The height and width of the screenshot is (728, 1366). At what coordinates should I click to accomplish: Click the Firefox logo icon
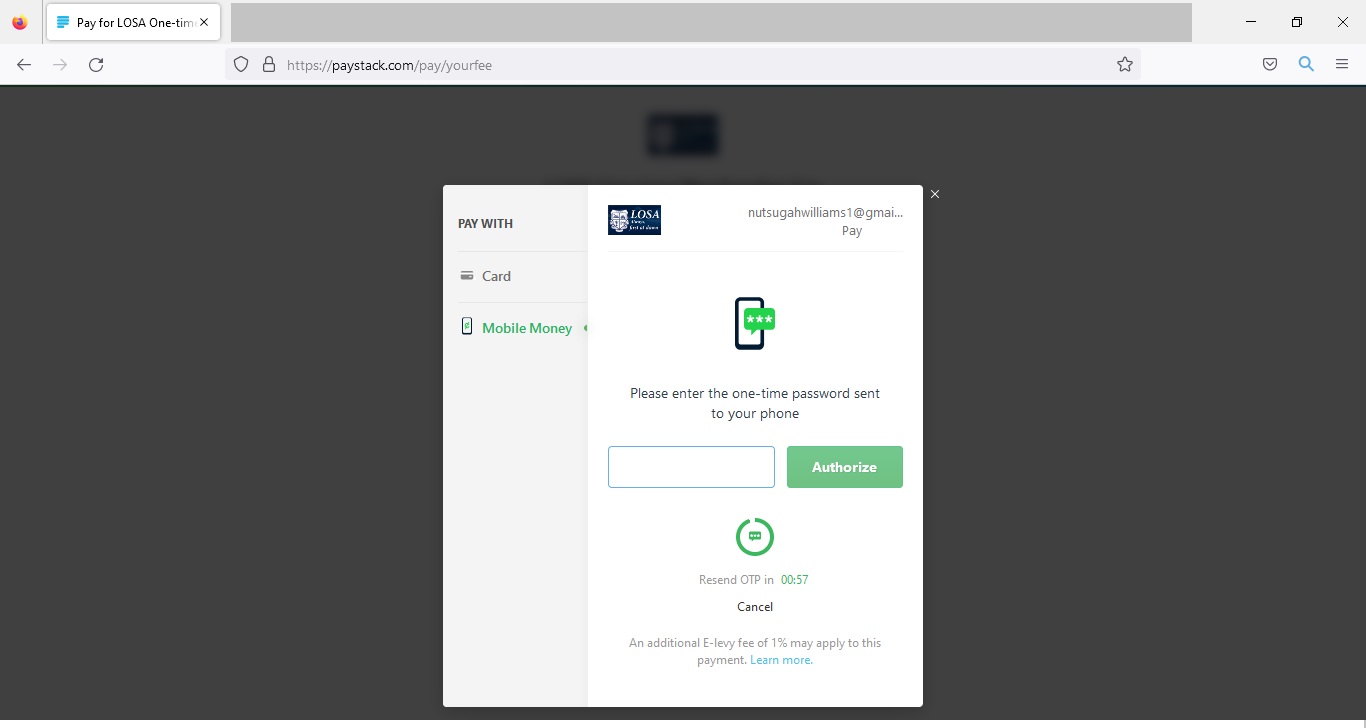click(20, 22)
